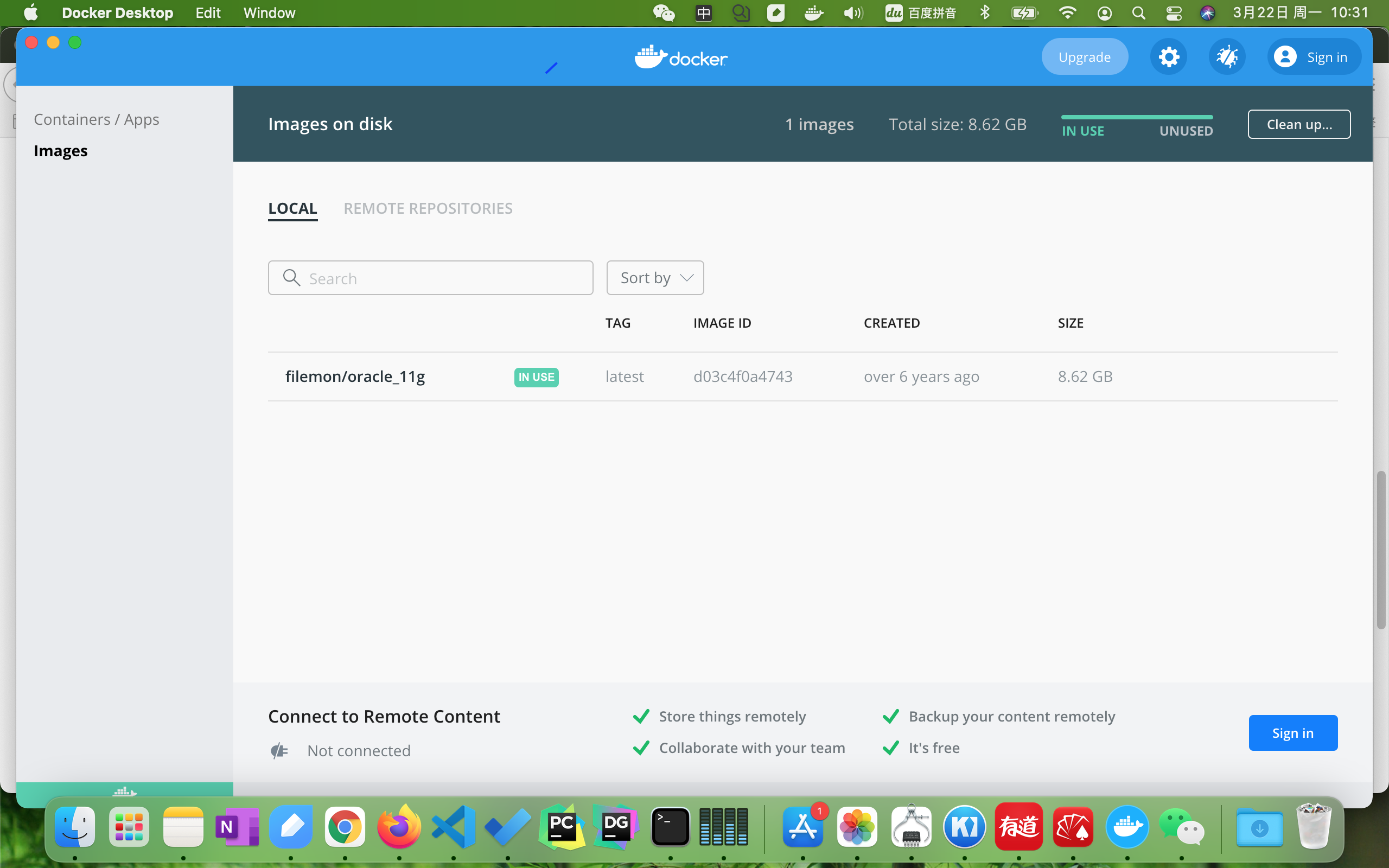Open DataGrip from the Dock
Screen dimensions: 1389x868
click(x=615, y=827)
